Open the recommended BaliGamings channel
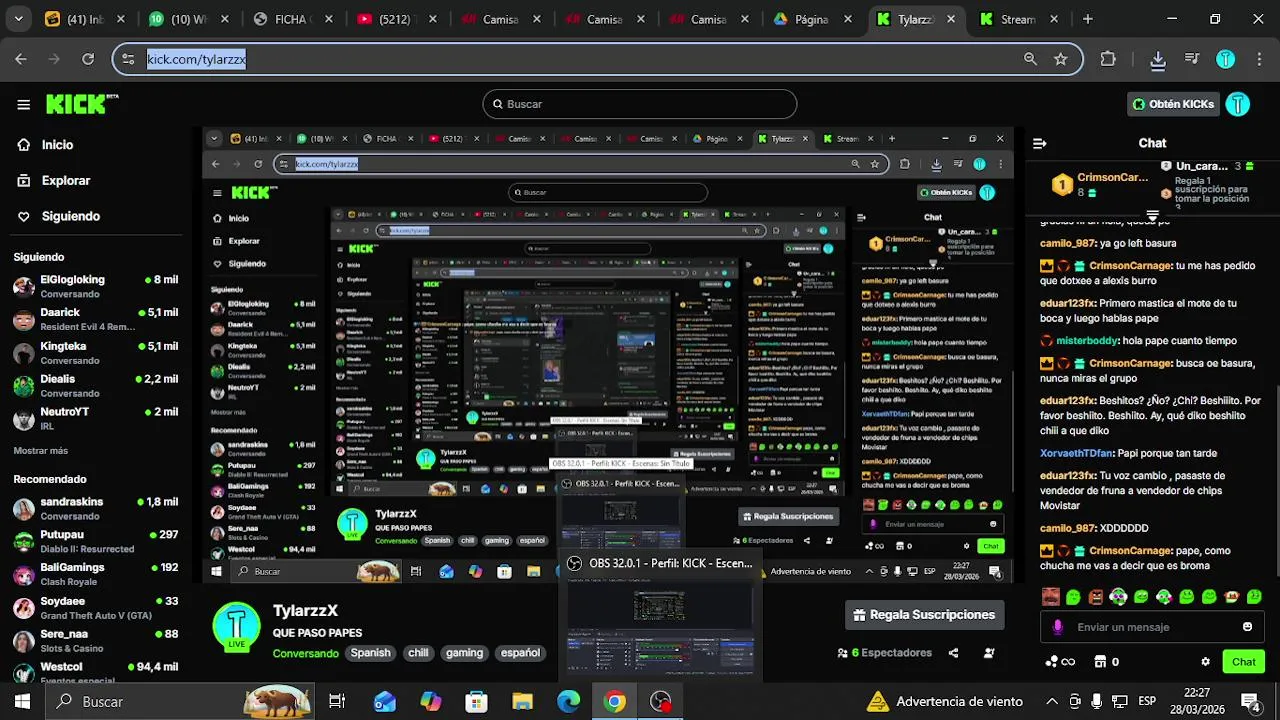Viewport: 1280px width, 720px height. point(95,574)
